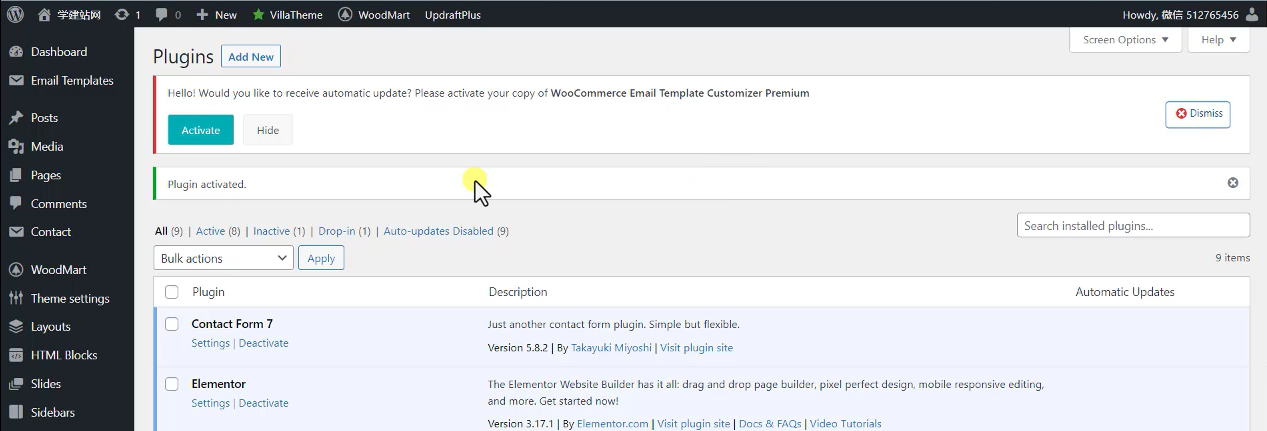Open Posts pushpin icon in sidebar
Viewport: 1267px width, 431px height.
click(x=16, y=118)
